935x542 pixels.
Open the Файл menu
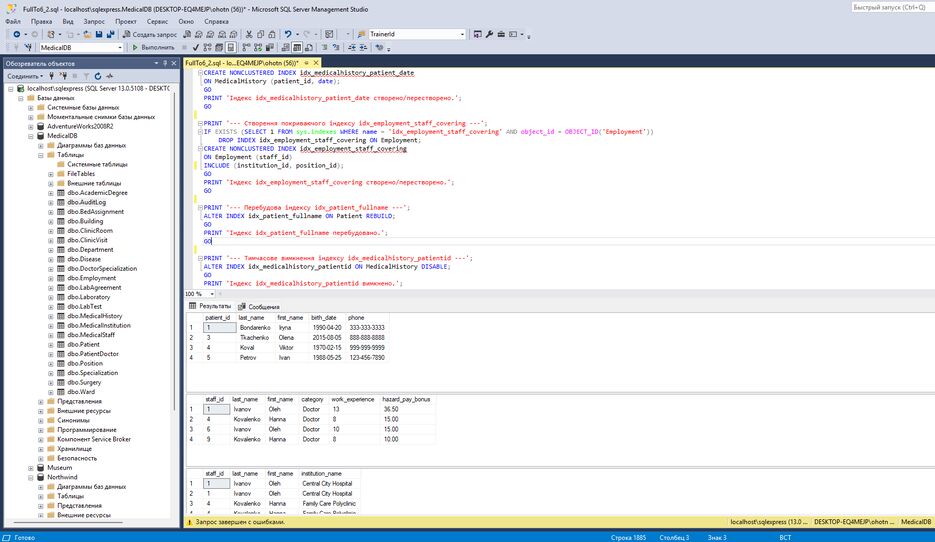coord(13,21)
